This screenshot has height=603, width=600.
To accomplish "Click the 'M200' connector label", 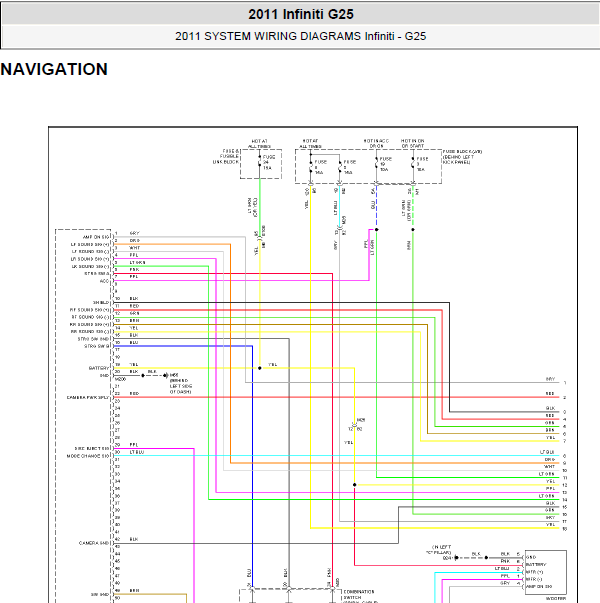I will (x=120, y=379).
